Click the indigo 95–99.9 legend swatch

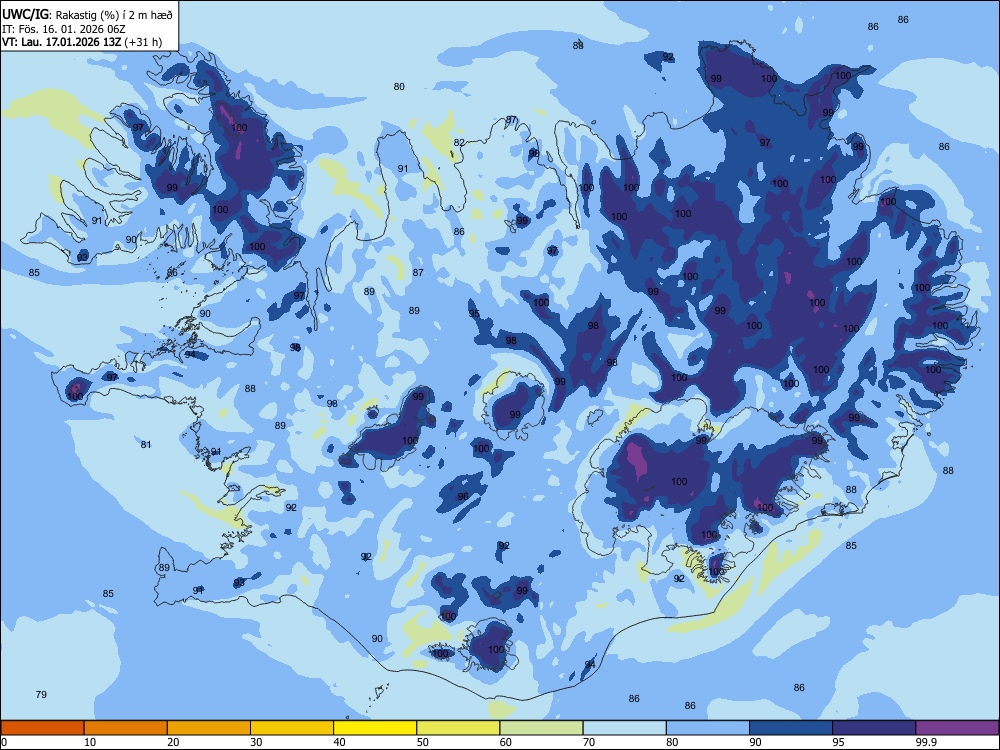(874, 728)
